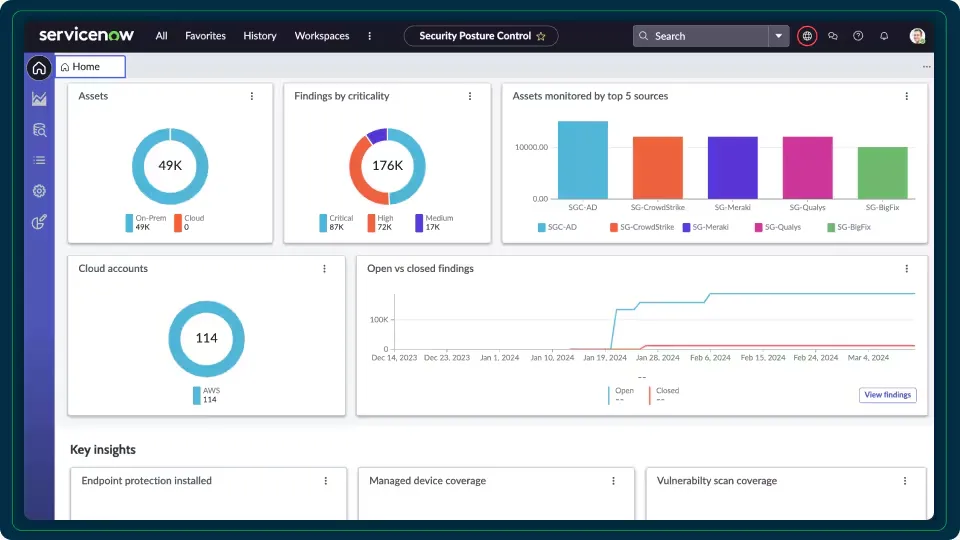960x540 pixels.
Task: Select the Home sidebar icon
Action: (x=39, y=68)
